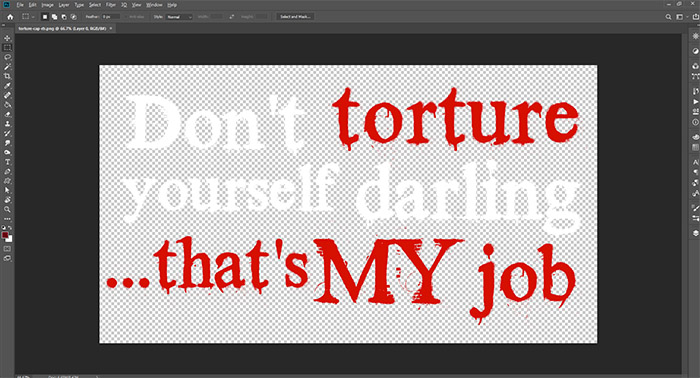Swap foreground and background colors
The width and height of the screenshot is (700, 378).
coord(10,228)
